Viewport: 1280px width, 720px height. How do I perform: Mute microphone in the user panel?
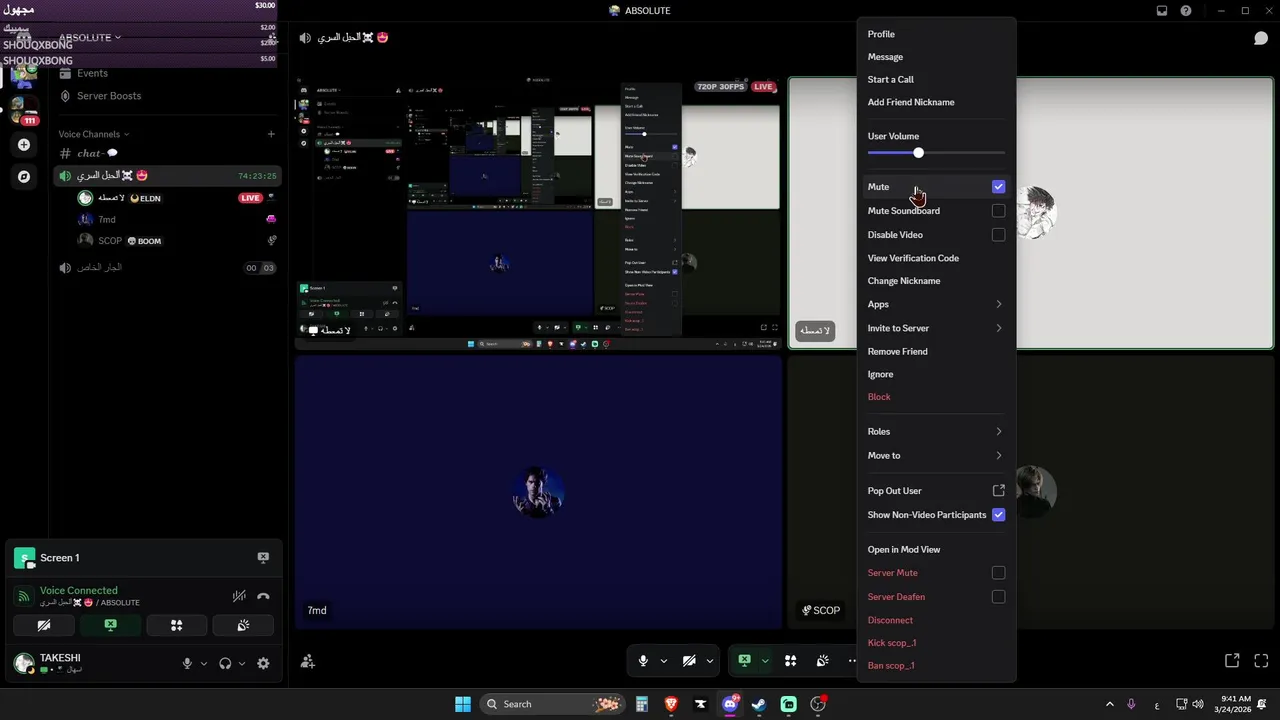pyautogui.click(x=187, y=663)
